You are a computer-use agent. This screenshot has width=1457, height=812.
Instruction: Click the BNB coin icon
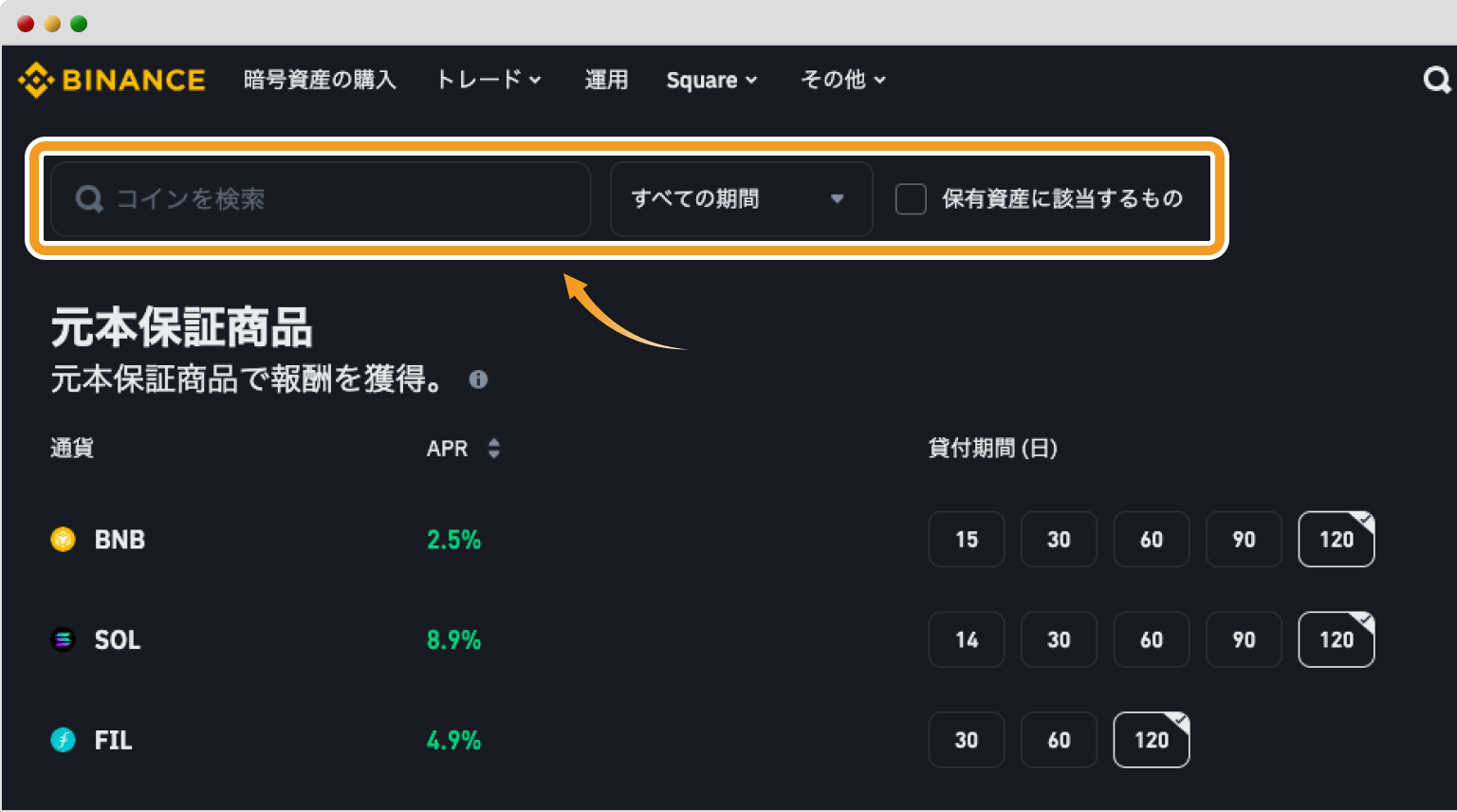point(62,539)
